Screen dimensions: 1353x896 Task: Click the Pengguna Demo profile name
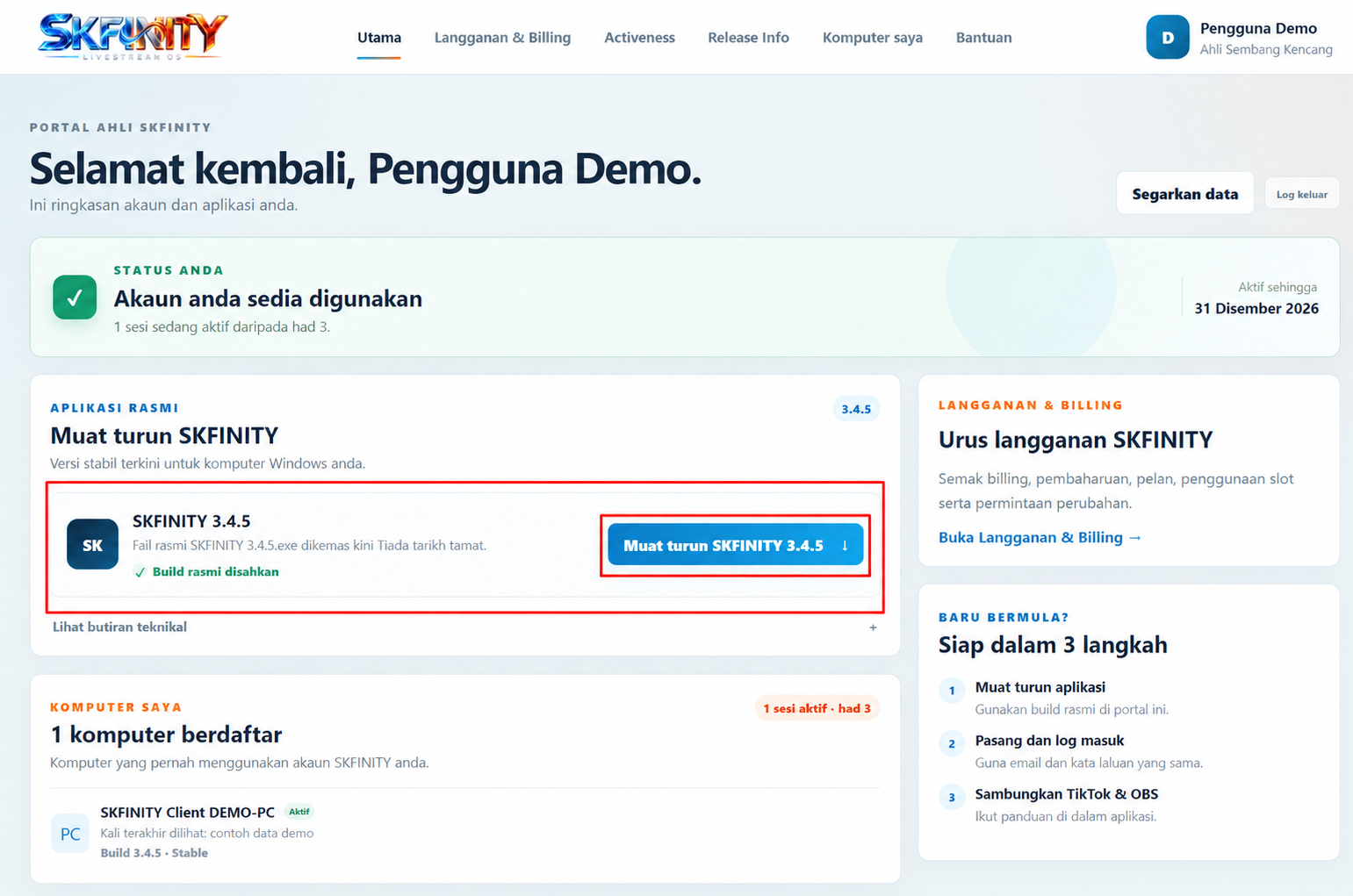click(x=1258, y=28)
